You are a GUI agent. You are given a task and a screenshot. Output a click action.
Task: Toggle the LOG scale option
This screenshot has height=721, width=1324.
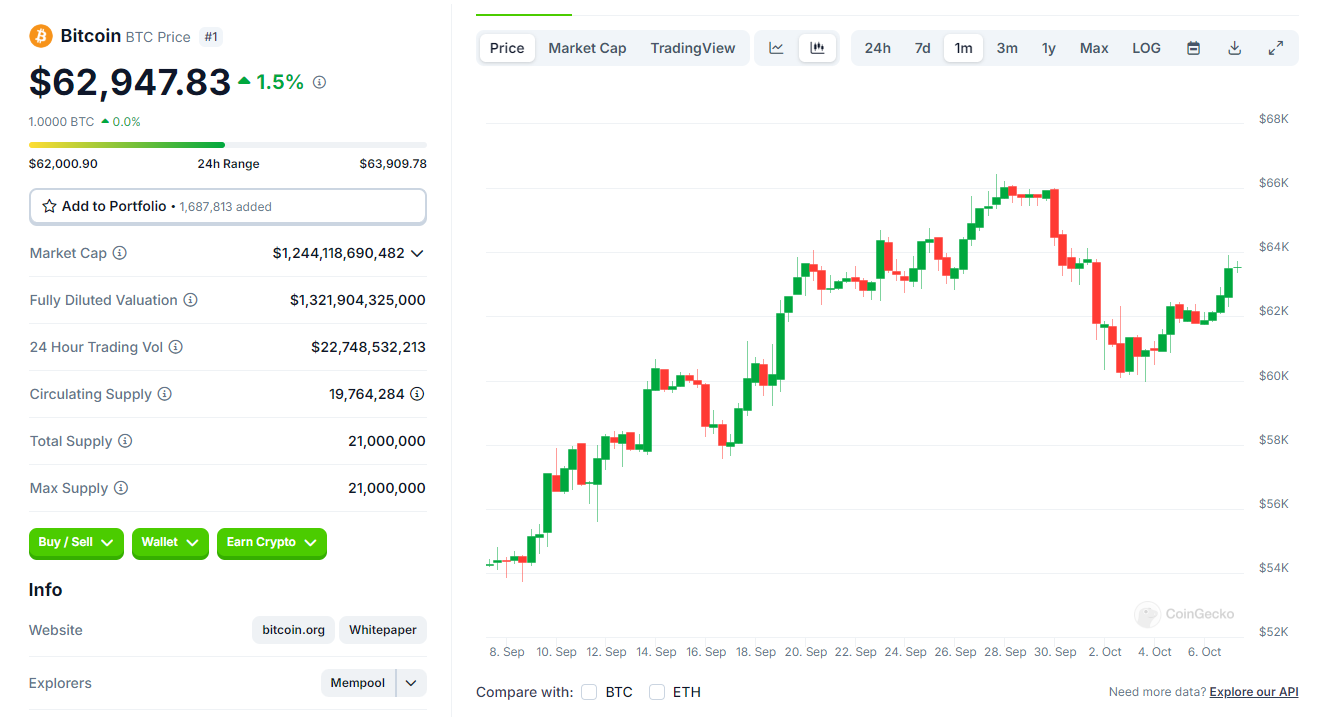(1146, 48)
